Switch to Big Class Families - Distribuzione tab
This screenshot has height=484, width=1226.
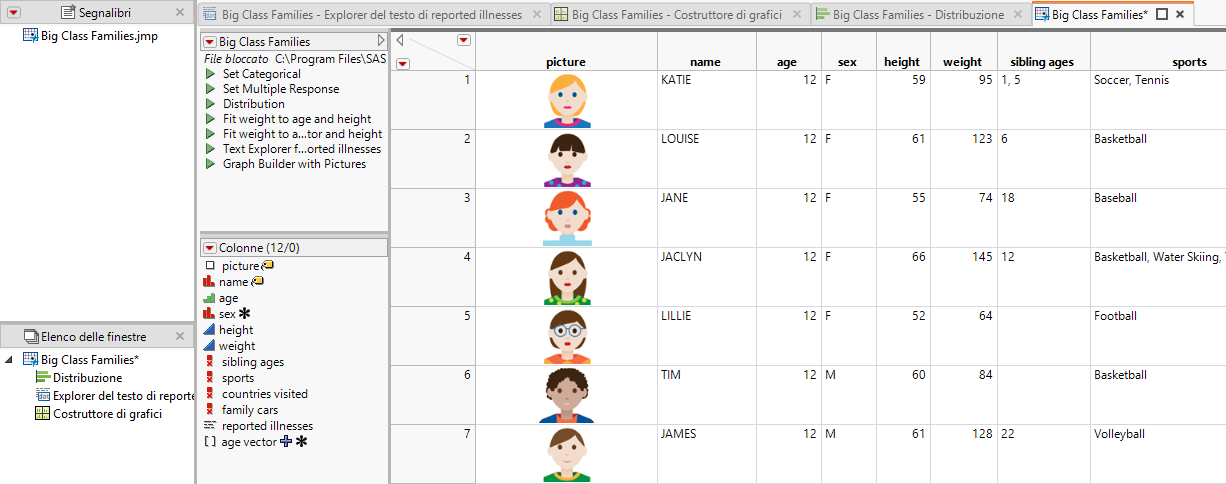[919, 15]
